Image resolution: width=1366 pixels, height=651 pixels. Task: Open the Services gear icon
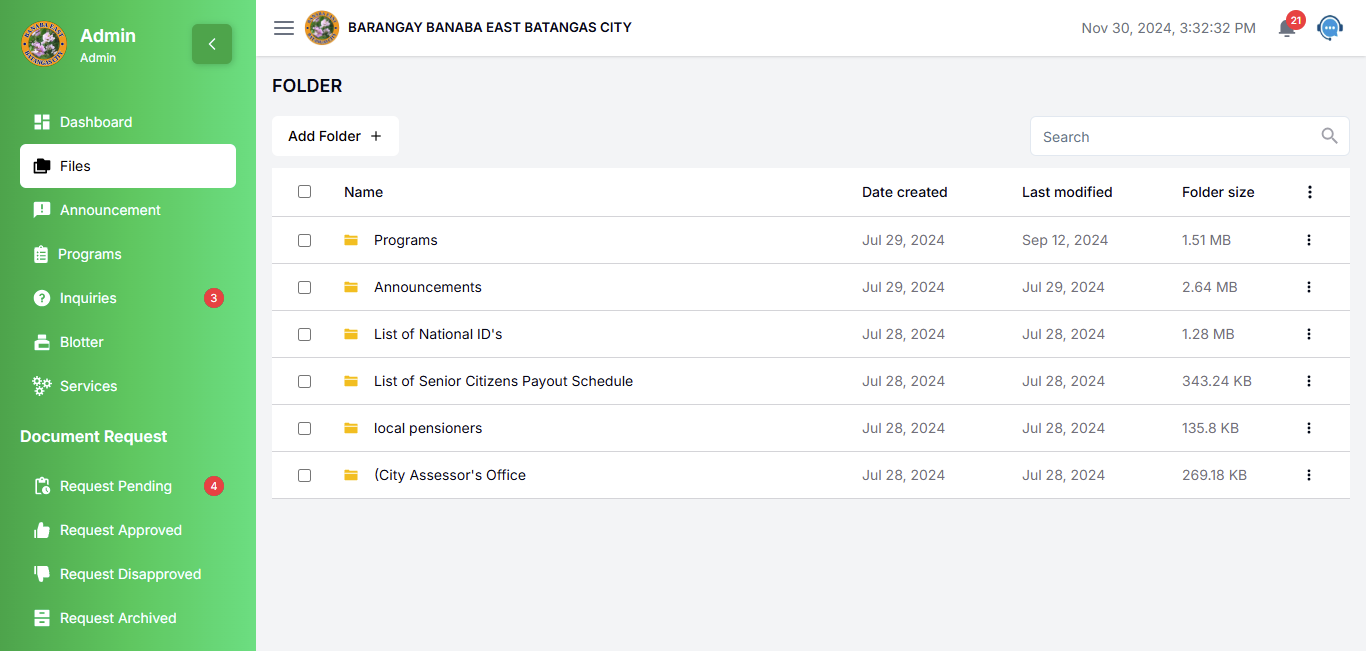[41, 385]
